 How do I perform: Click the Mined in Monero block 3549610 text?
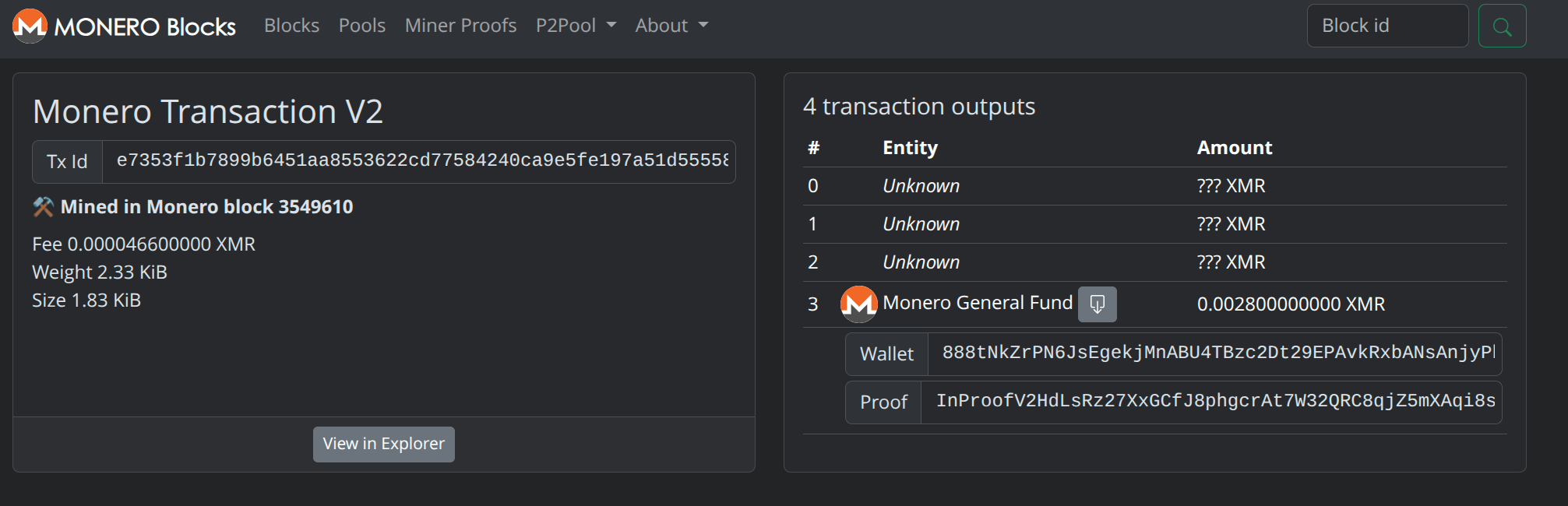point(207,207)
